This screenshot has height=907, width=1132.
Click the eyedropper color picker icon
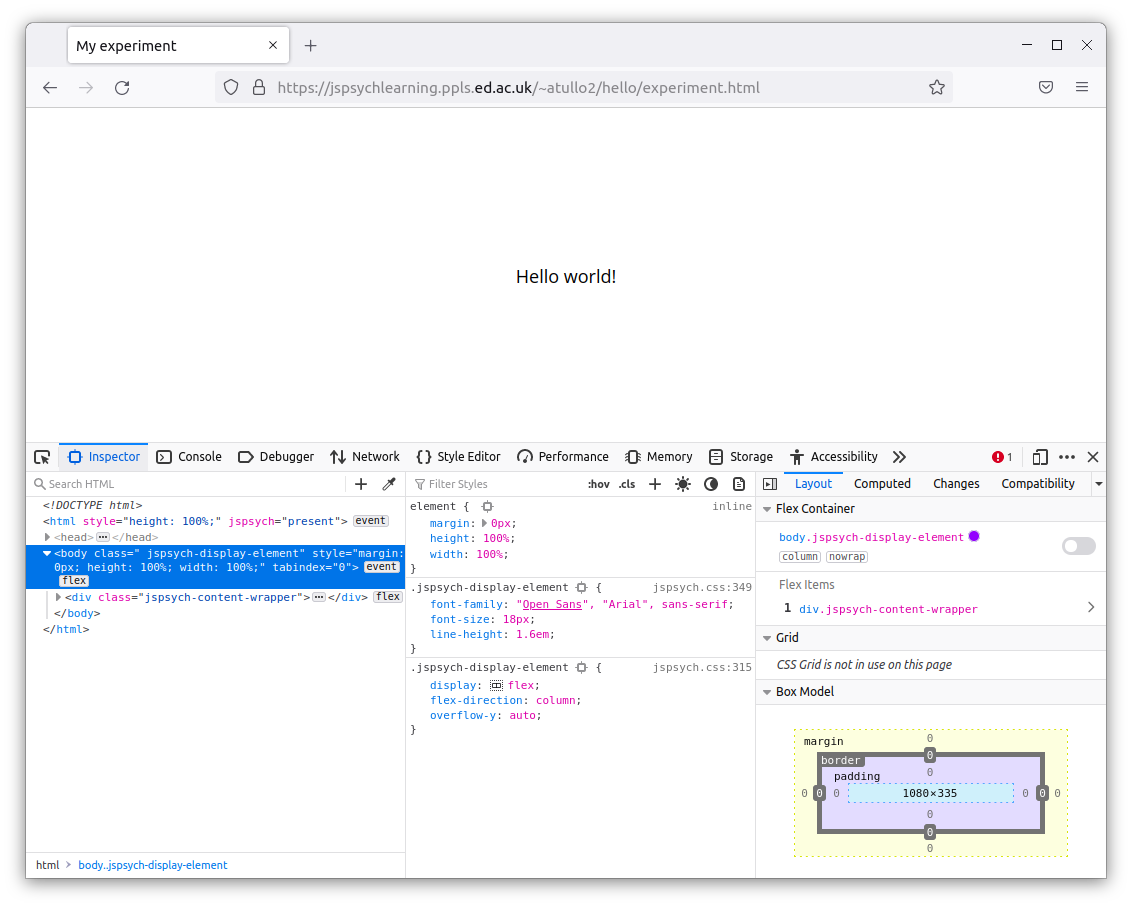tap(389, 484)
